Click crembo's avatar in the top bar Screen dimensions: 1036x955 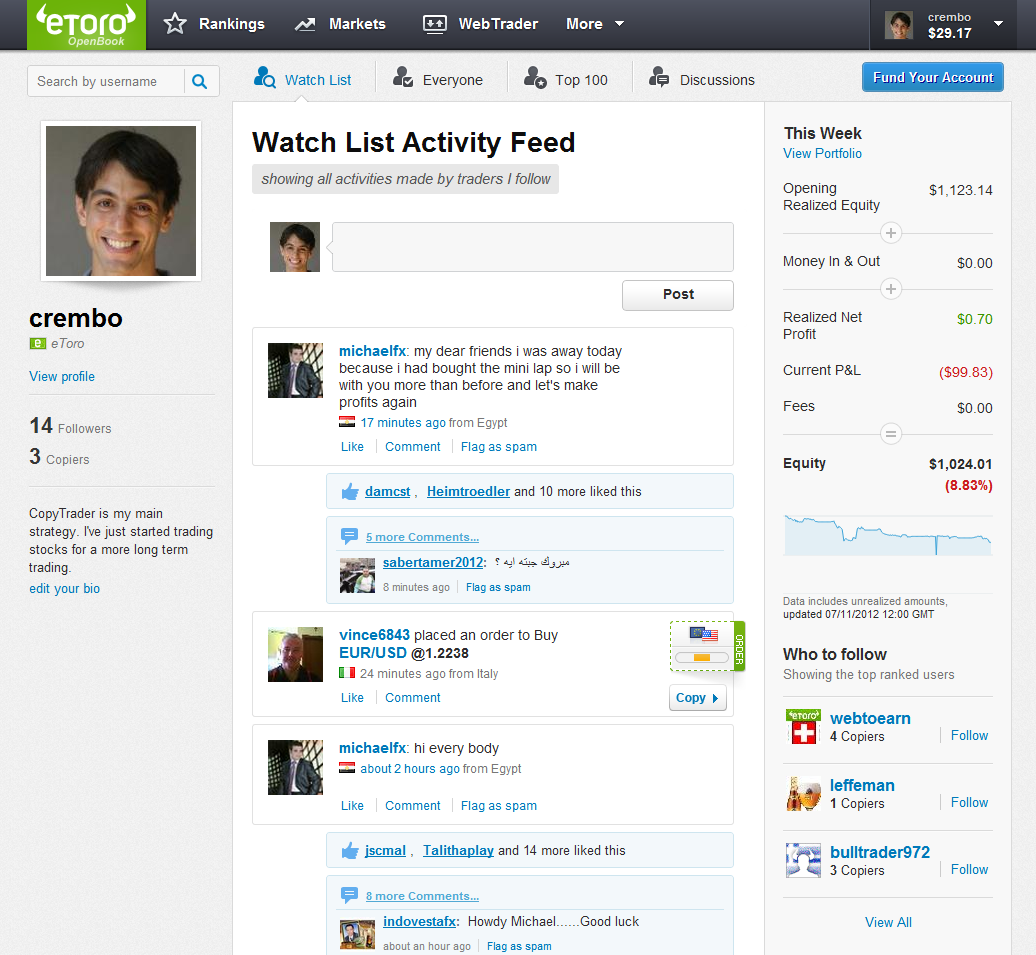899,25
